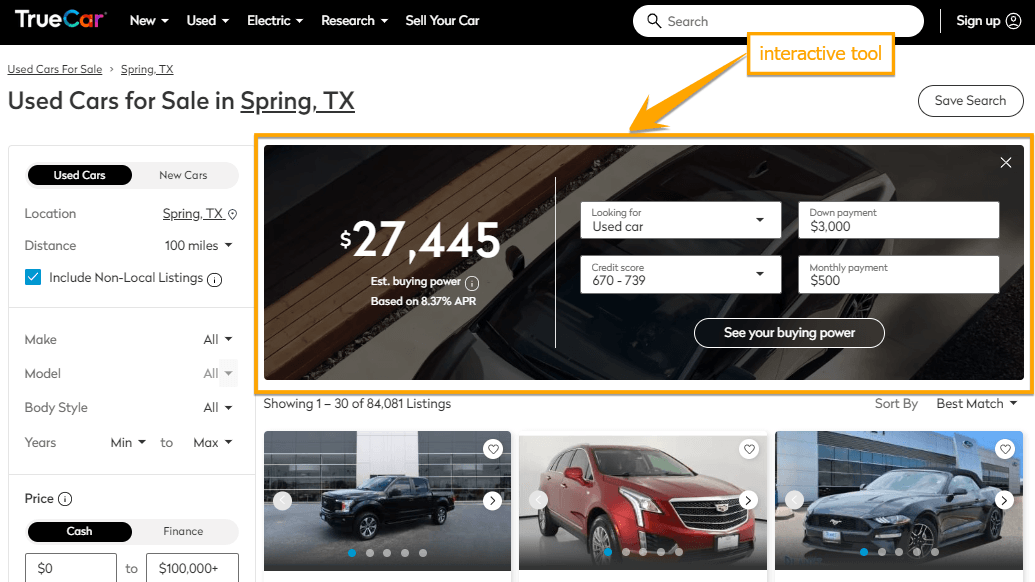Screen dimensions: 1035x582
Task: Open the Model dropdown
Action: (x=218, y=373)
